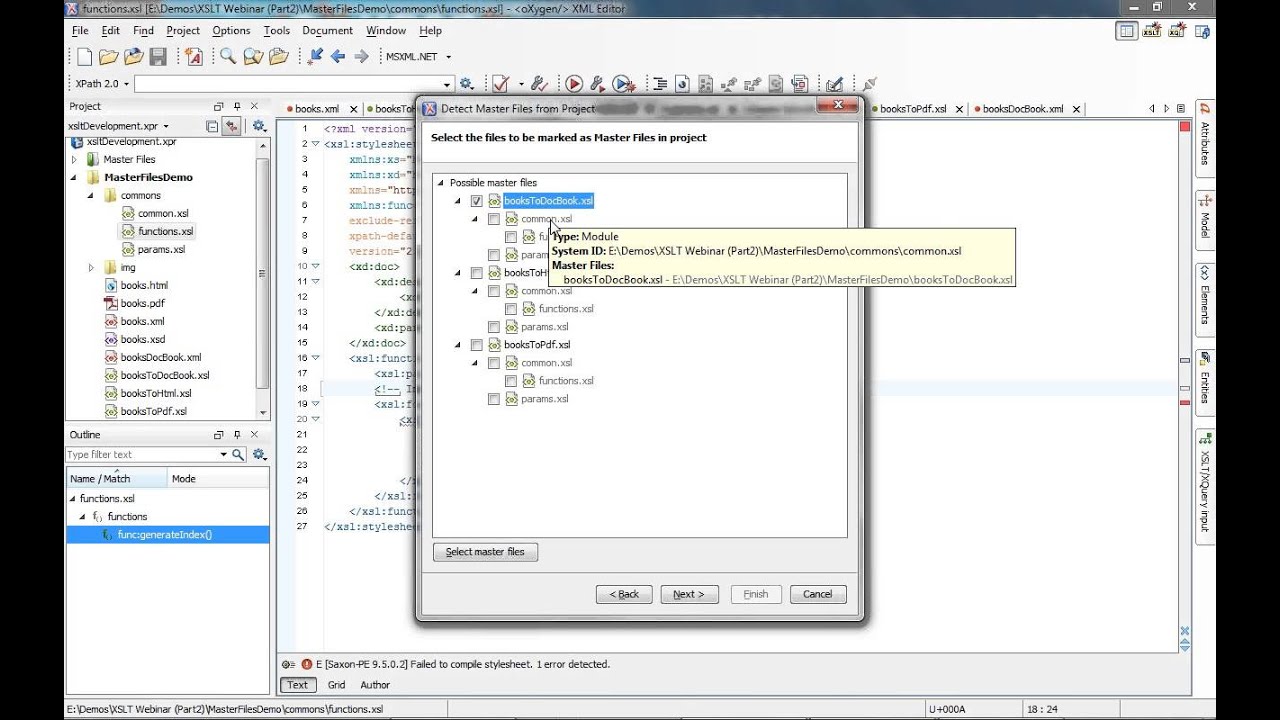
Task: Open the Options menu
Action: tap(231, 31)
